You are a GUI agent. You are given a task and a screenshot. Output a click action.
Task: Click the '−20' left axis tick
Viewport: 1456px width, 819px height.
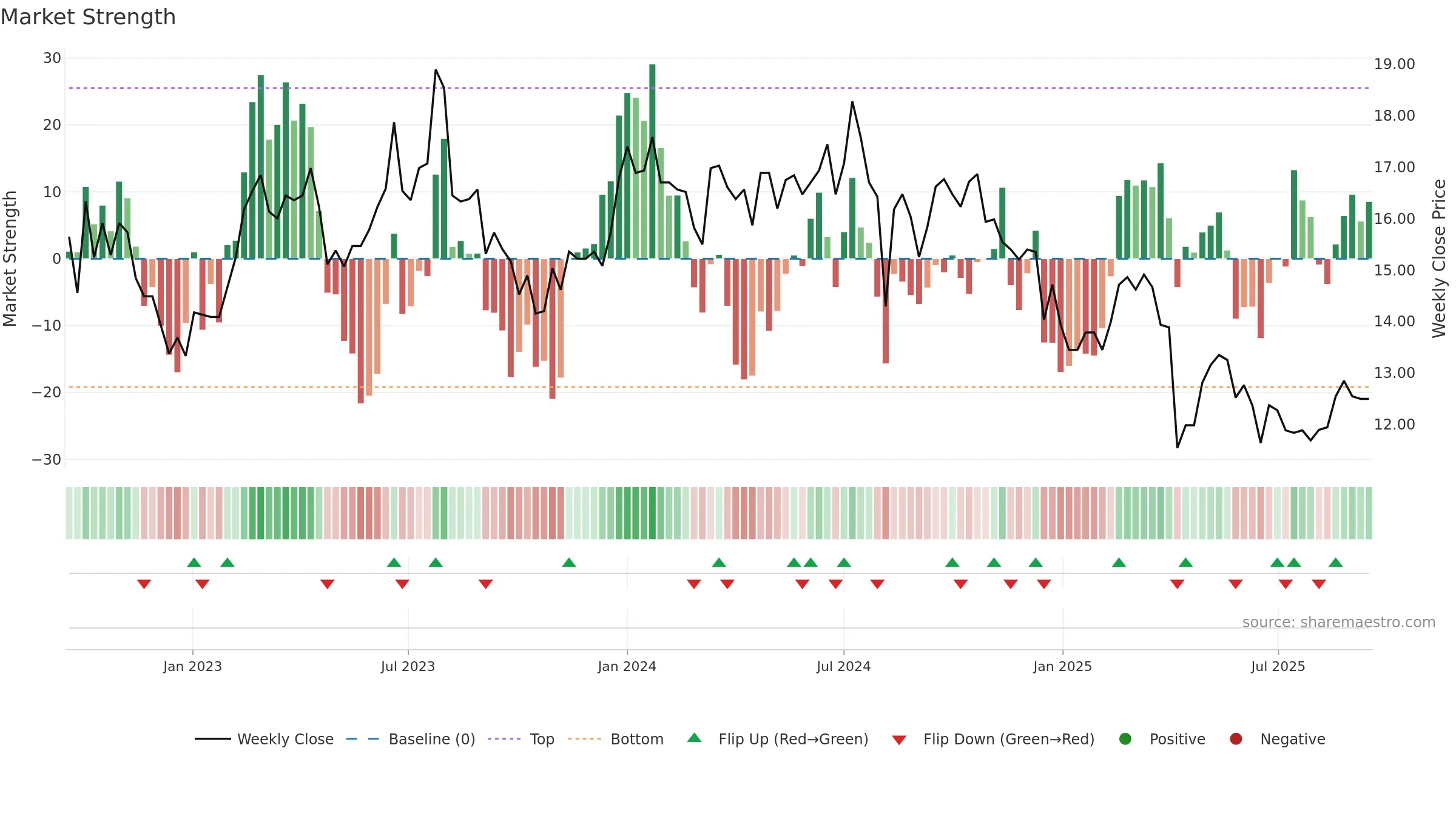coord(47,393)
